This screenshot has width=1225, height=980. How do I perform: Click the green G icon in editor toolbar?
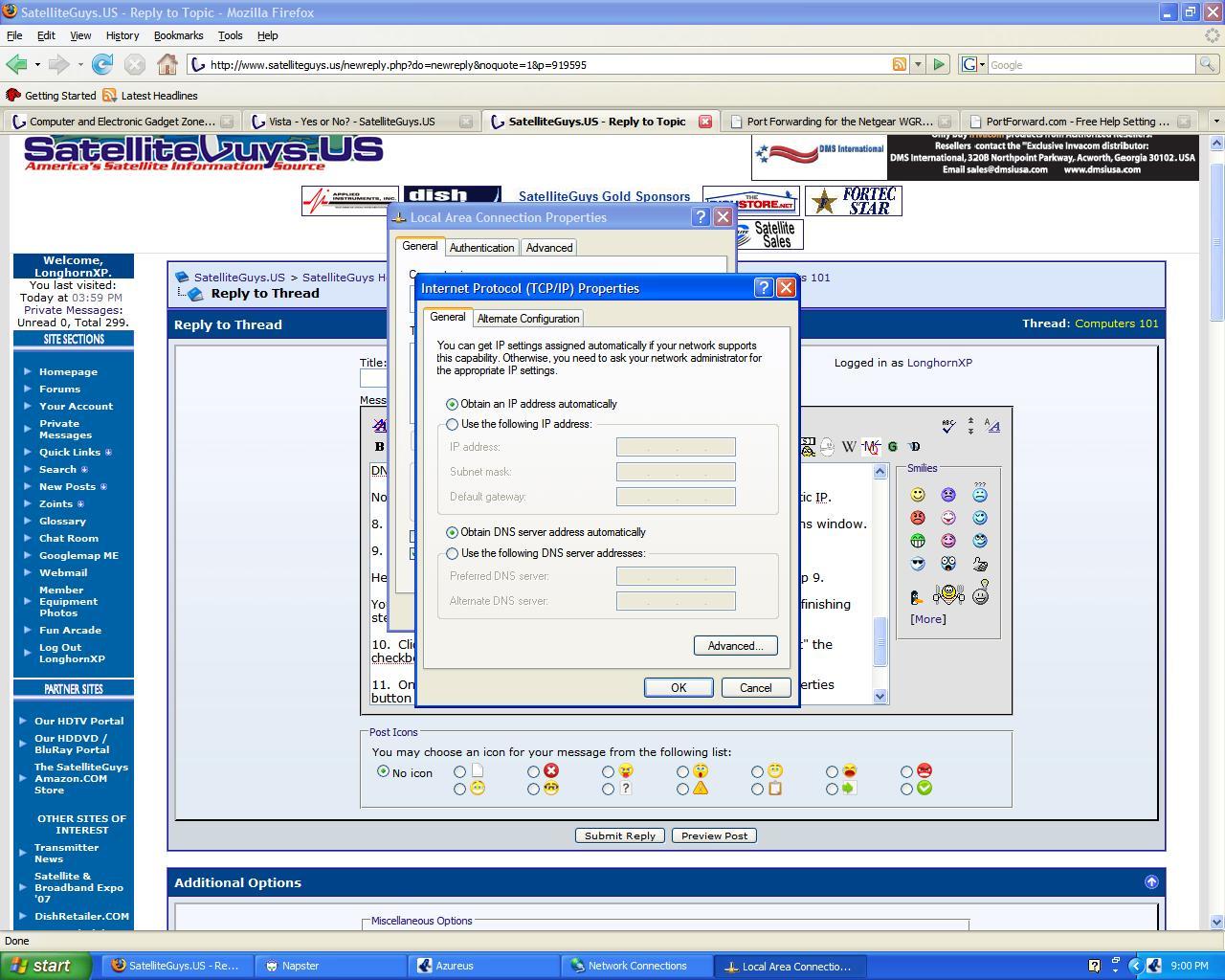tap(893, 447)
